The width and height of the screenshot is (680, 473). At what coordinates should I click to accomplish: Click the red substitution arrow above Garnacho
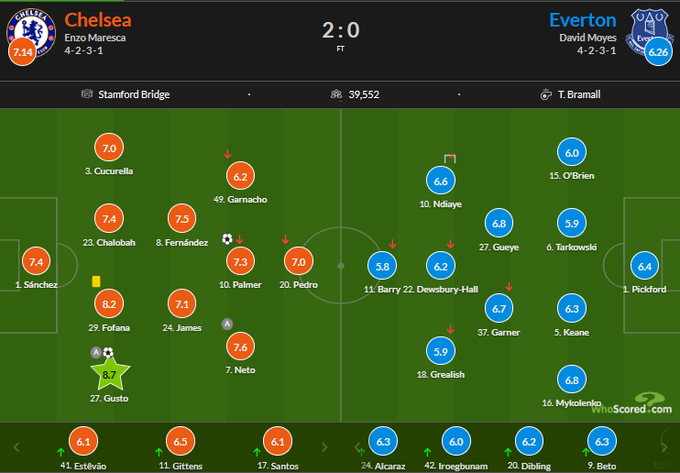tap(228, 154)
